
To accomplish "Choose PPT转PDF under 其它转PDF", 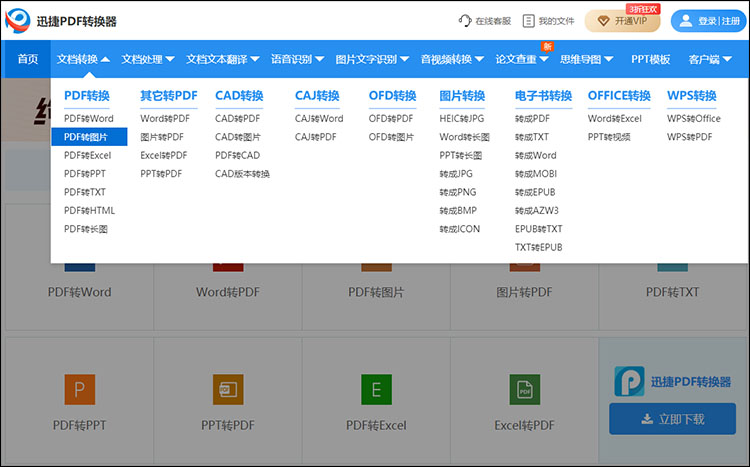I will pos(161,174).
